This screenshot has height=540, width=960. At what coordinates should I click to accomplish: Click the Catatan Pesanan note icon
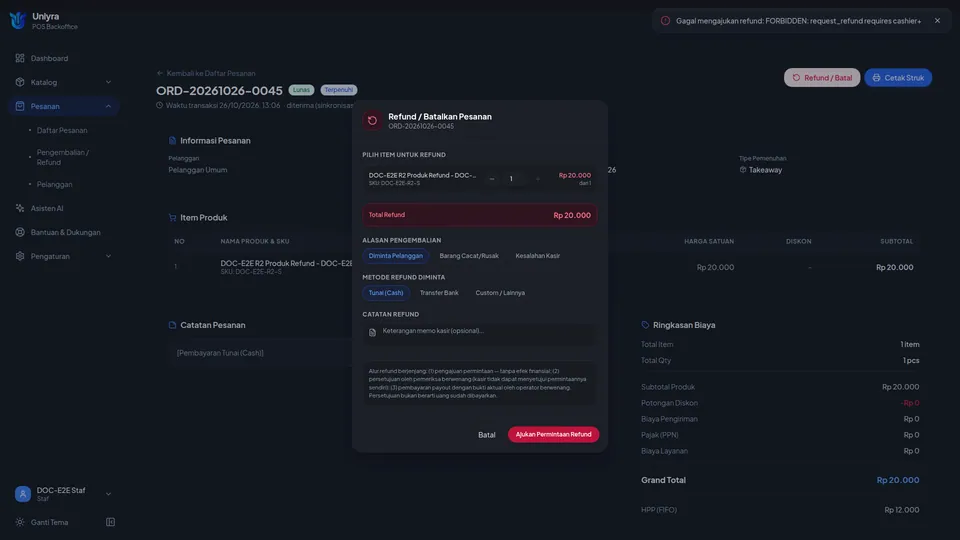click(172, 325)
